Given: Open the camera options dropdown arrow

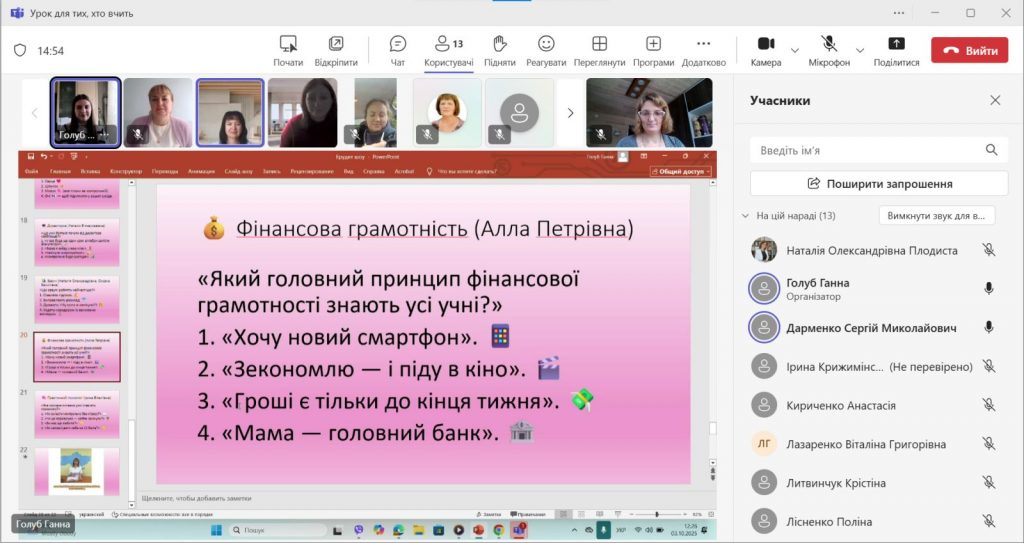Looking at the screenshot, I should [x=795, y=50].
